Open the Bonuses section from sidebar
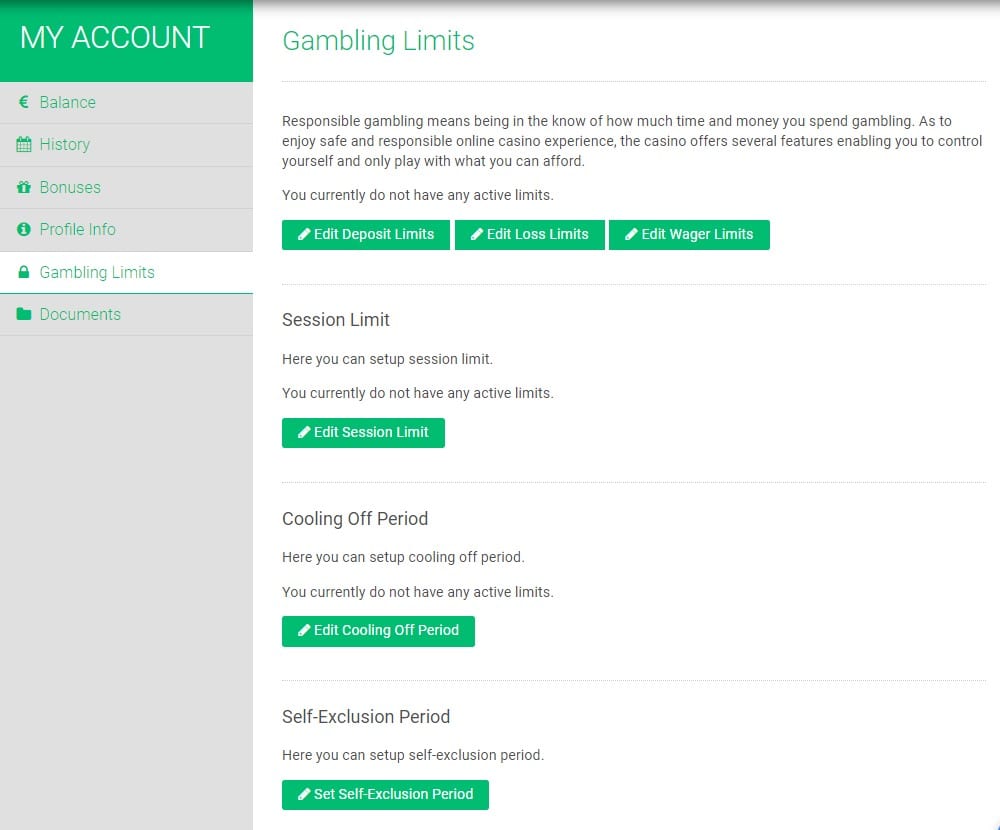1000x830 pixels. 70,187
